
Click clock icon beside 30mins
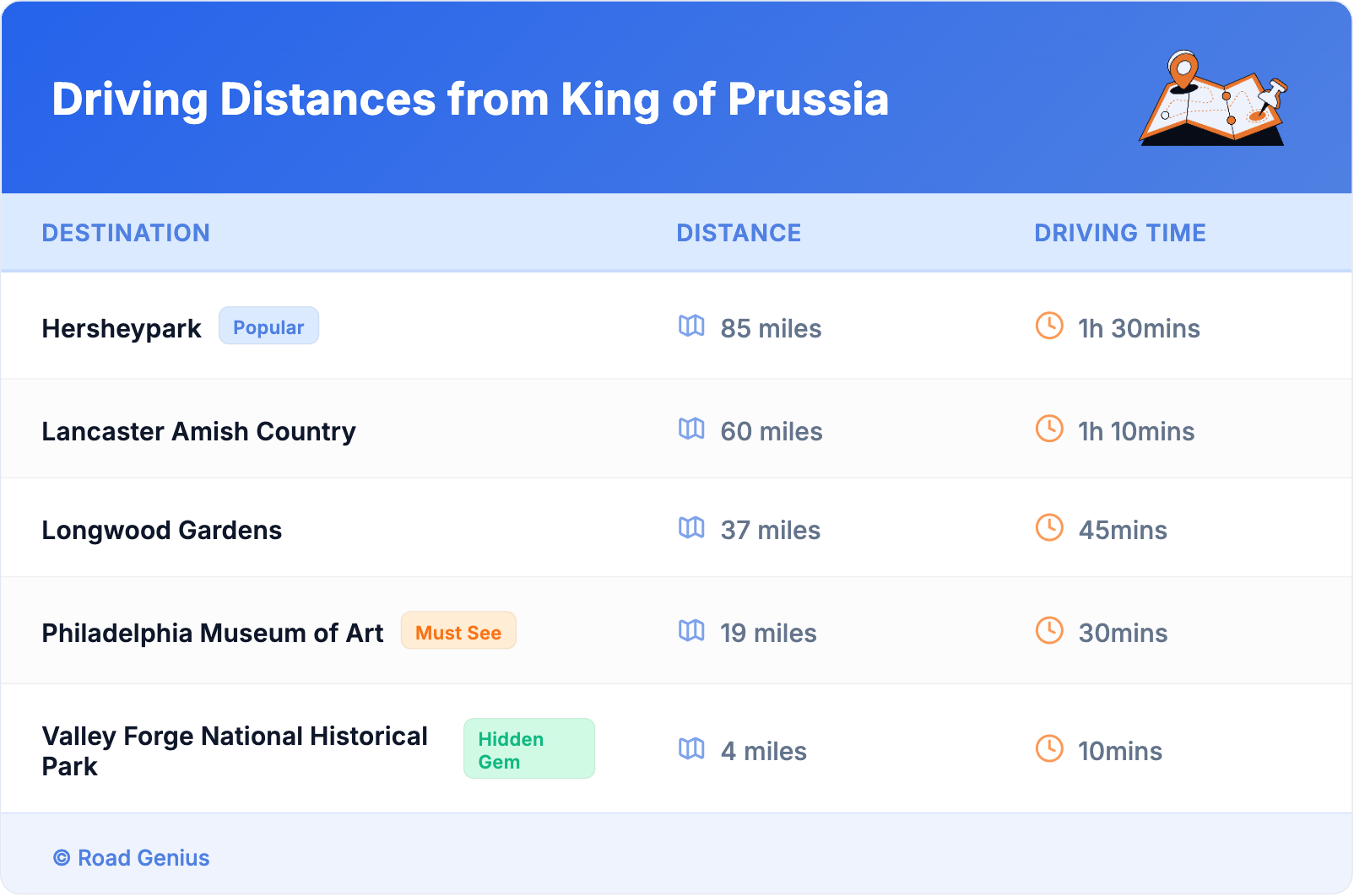[1049, 630]
